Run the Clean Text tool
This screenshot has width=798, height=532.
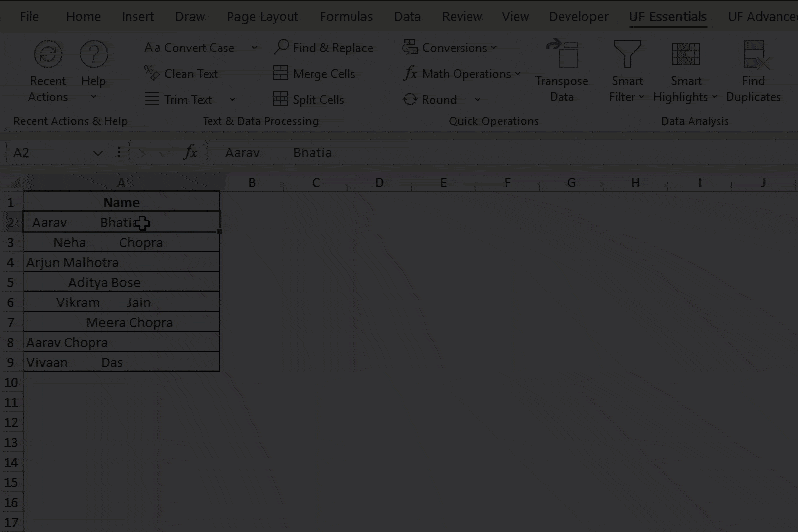pyautogui.click(x=181, y=74)
